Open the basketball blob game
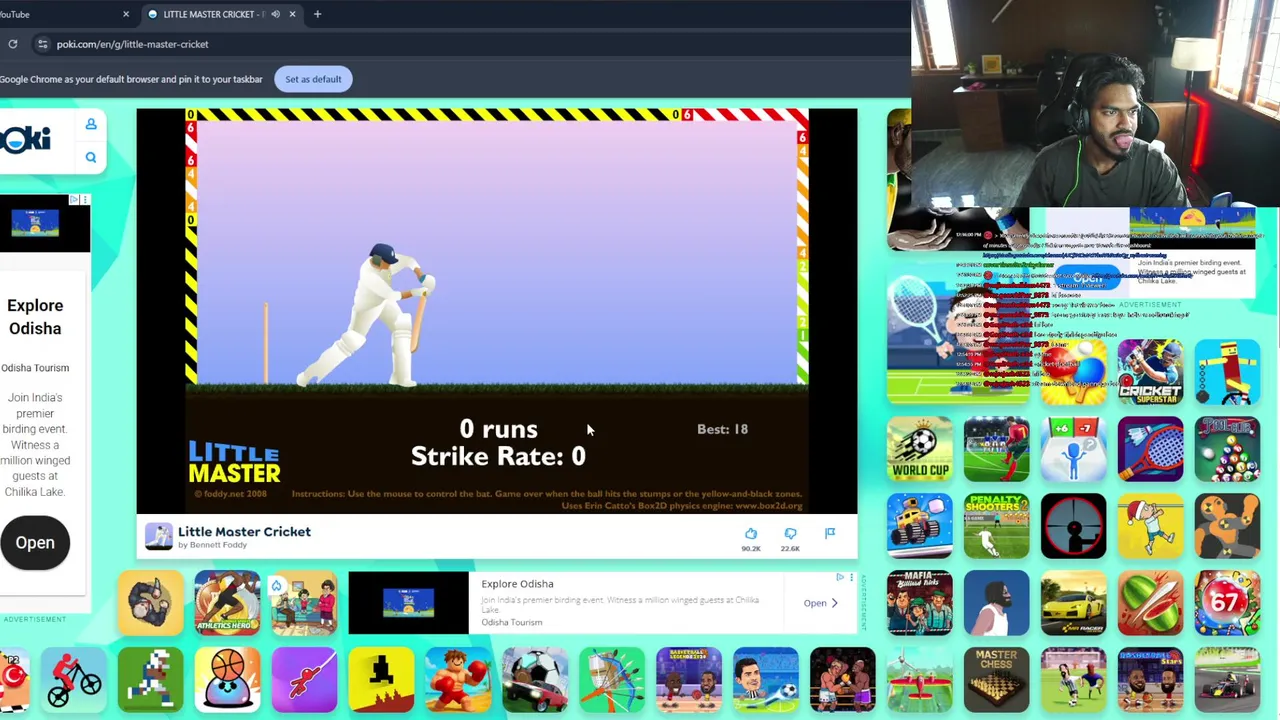 227,680
